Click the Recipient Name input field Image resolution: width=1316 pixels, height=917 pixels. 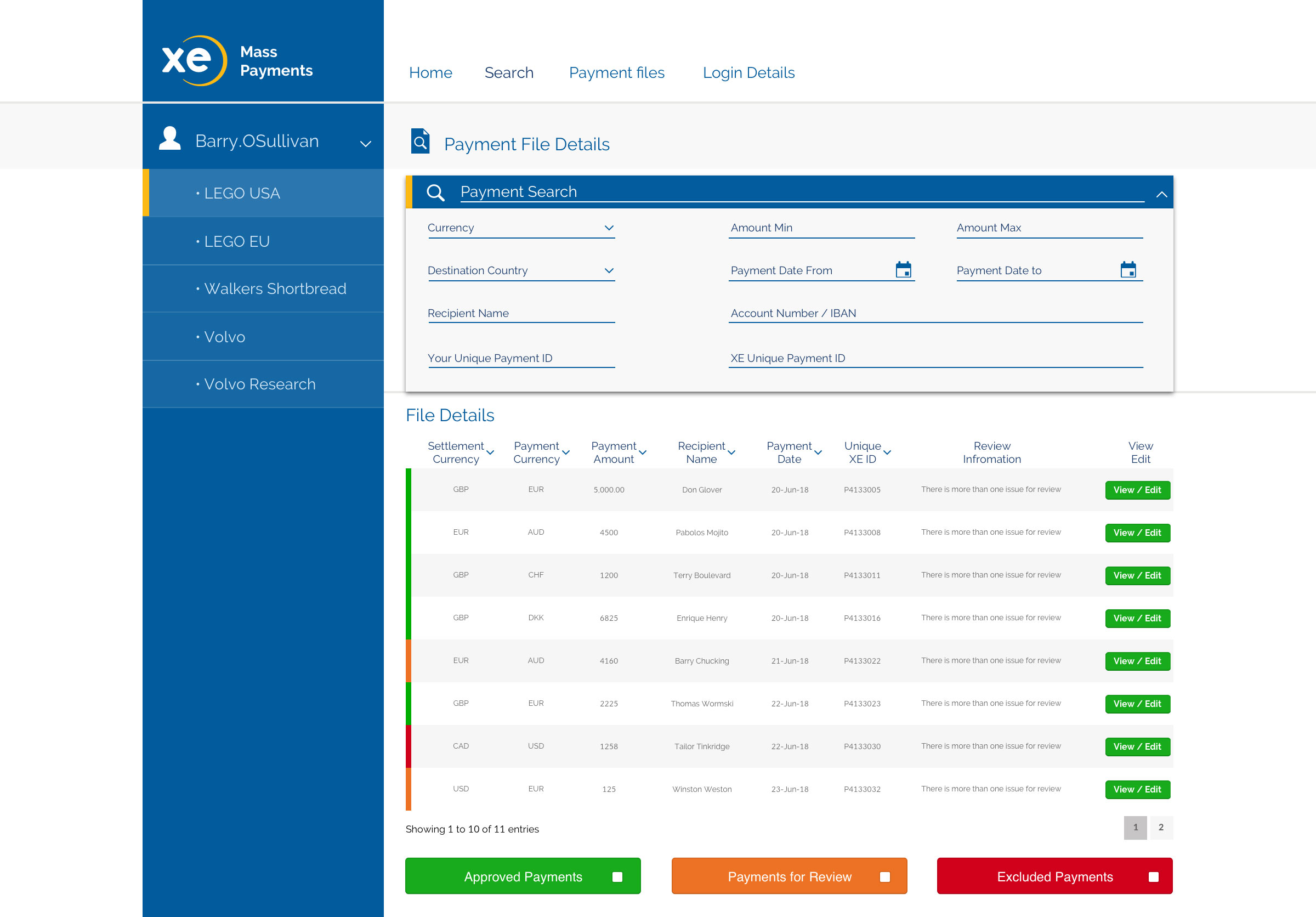(x=520, y=314)
